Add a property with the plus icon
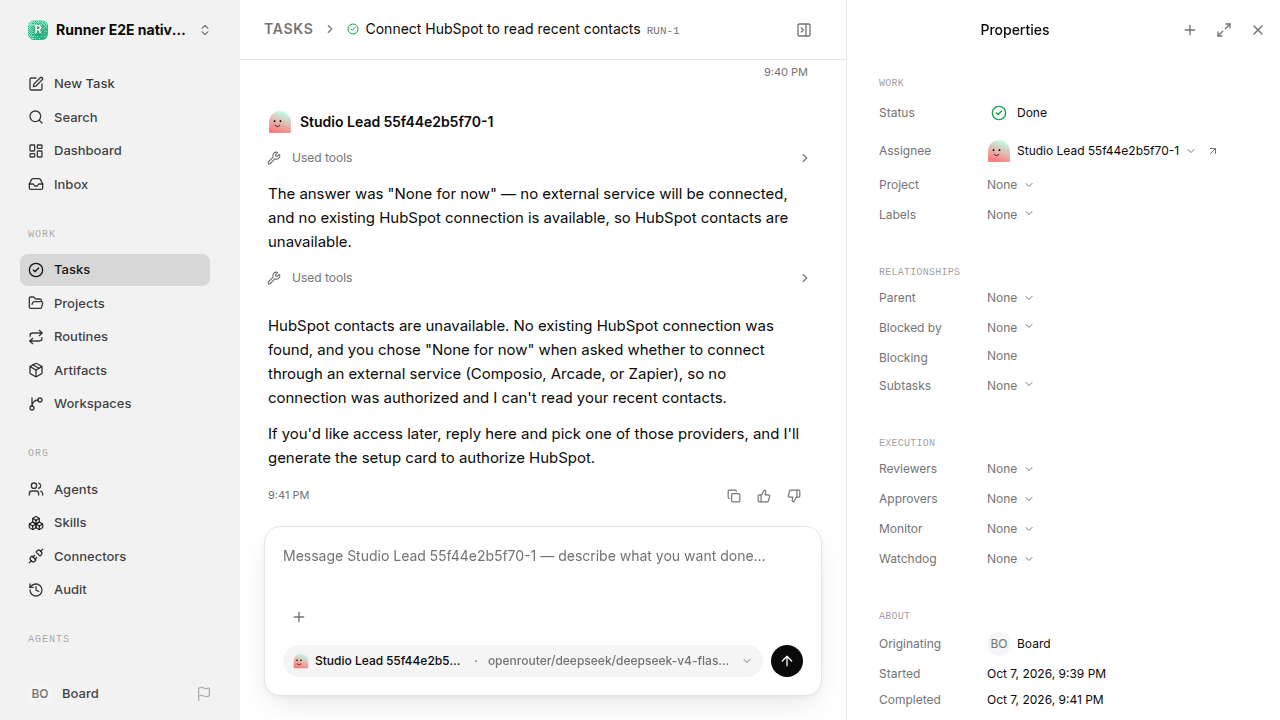The height and width of the screenshot is (720, 1280). tap(1190, 30)
